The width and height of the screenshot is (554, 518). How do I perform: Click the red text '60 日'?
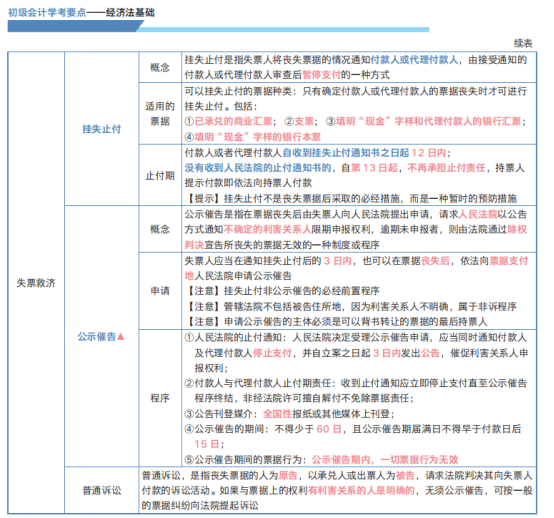[329, 429]
